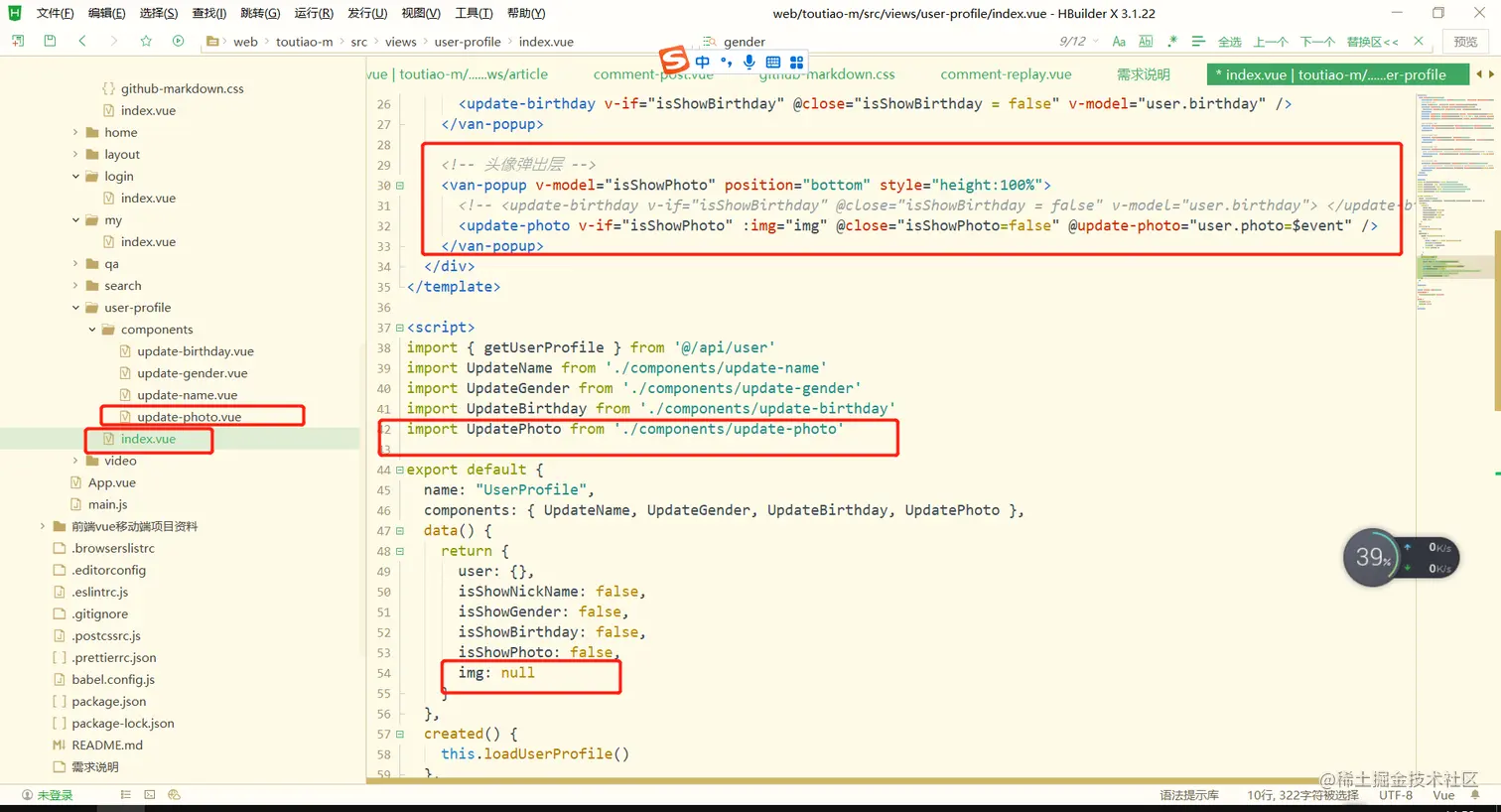Toggle regex search option icon
The height and width of the screenshot is (812, 1501).
[1172, 42]
